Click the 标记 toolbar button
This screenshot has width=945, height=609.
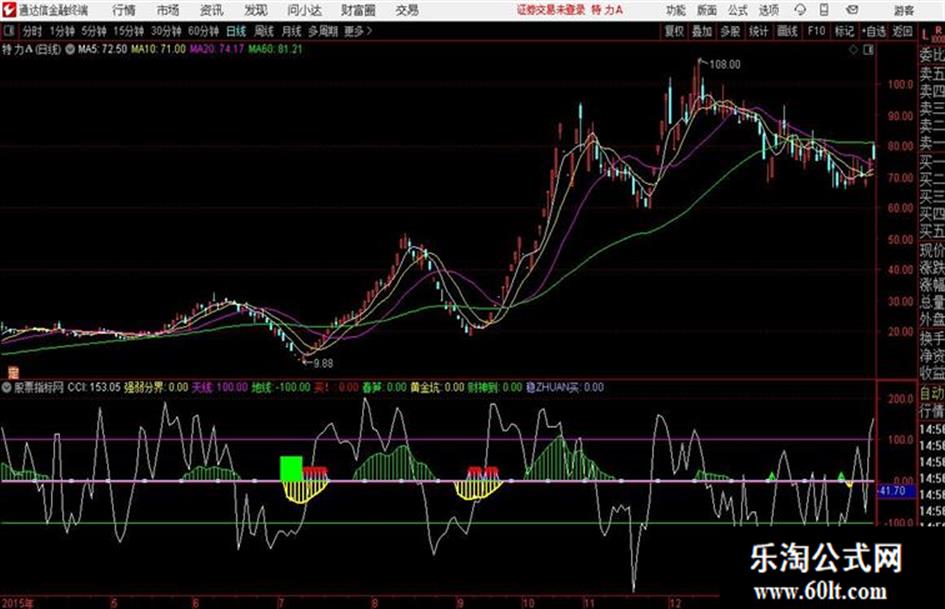[x=844, y=31]
